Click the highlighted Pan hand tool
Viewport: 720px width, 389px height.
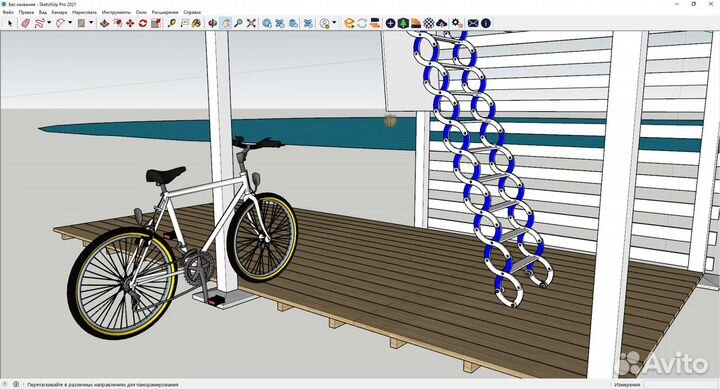[225, 23]
